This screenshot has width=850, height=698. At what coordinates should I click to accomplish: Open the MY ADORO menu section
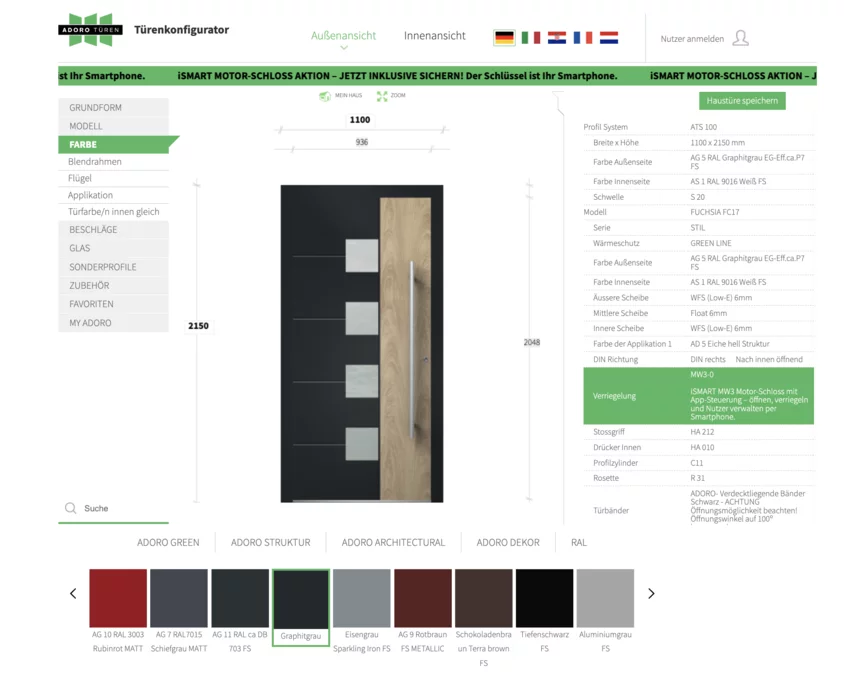[x=113, y=323]
